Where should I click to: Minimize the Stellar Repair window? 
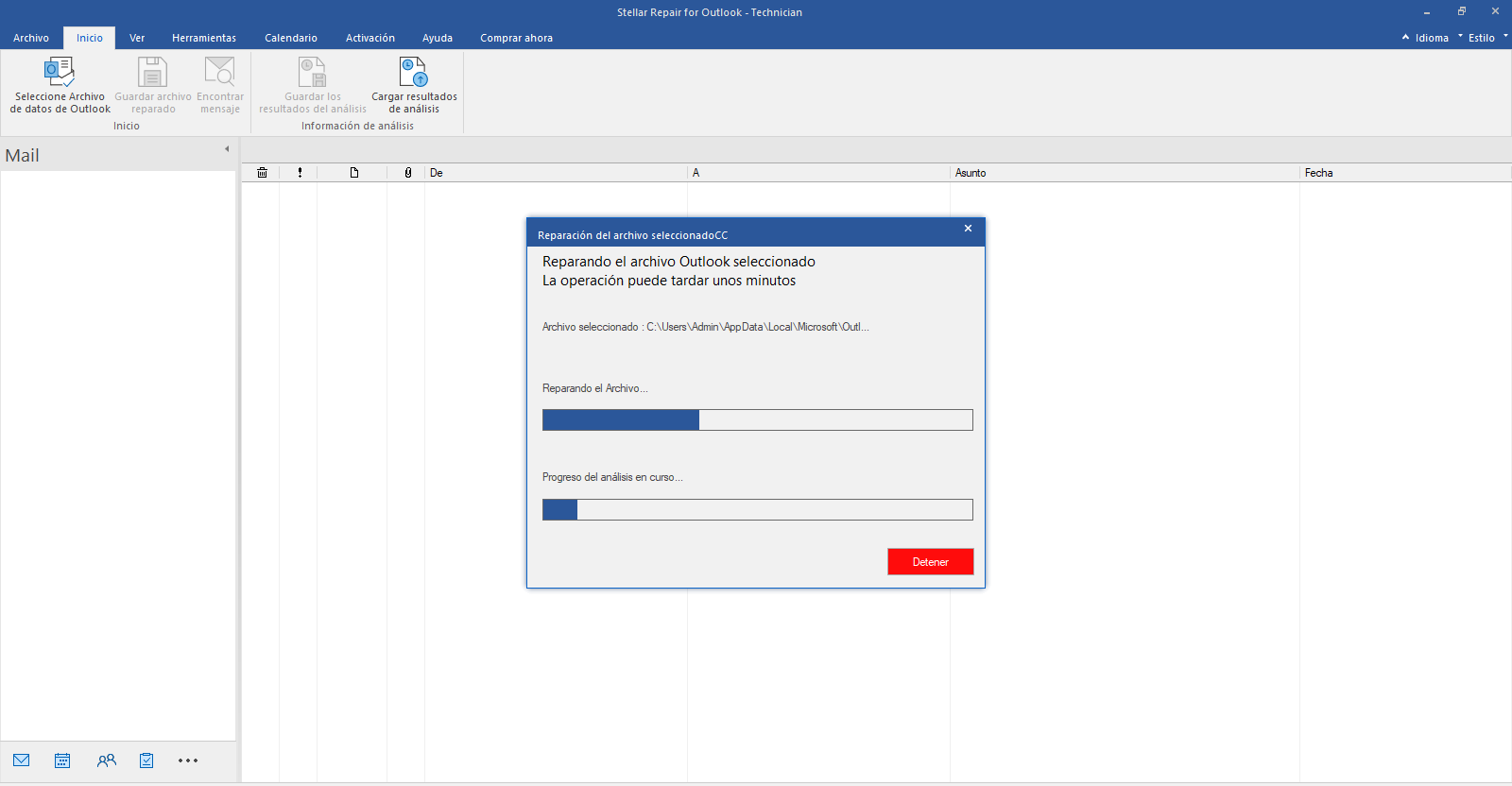pyautogui.click(x=1427, y=12)
